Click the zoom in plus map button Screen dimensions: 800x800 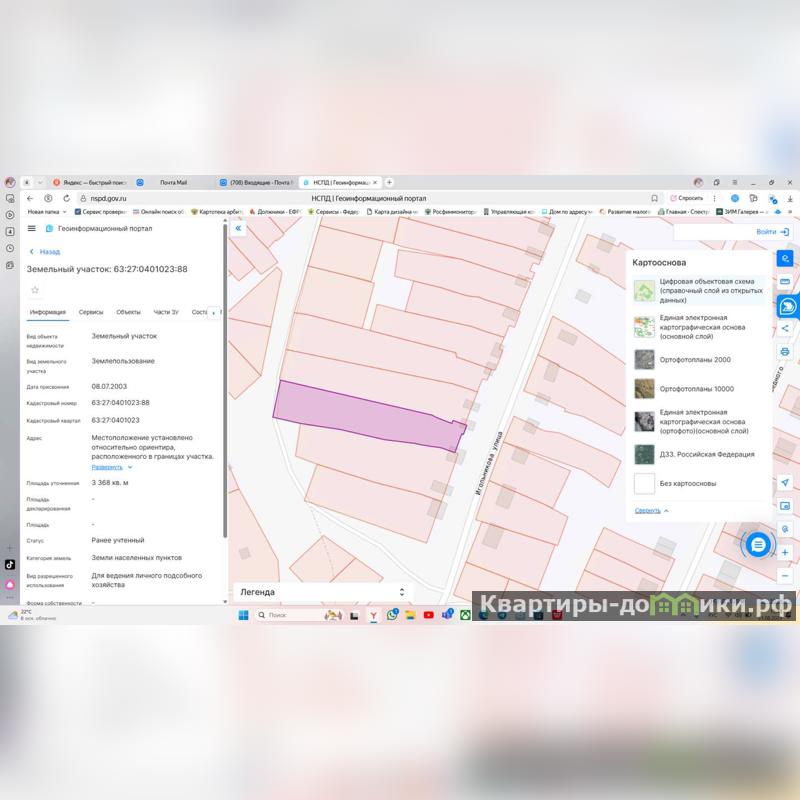pyautogui.click(x=785, y=553)
